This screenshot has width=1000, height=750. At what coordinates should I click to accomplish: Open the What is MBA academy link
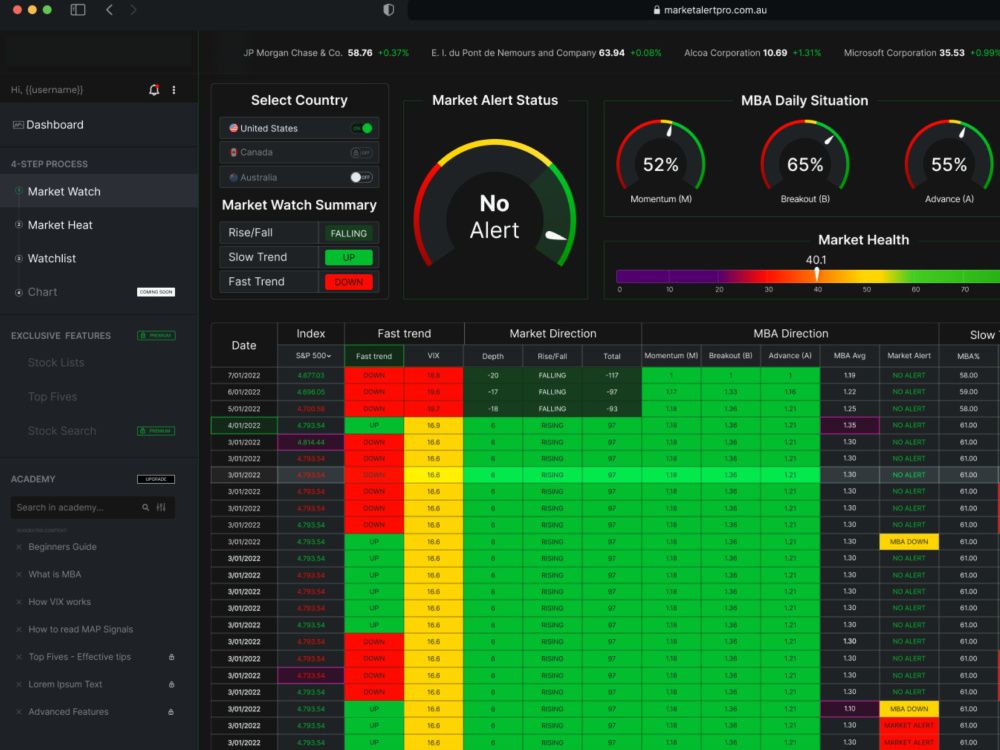tap(55, 575)
